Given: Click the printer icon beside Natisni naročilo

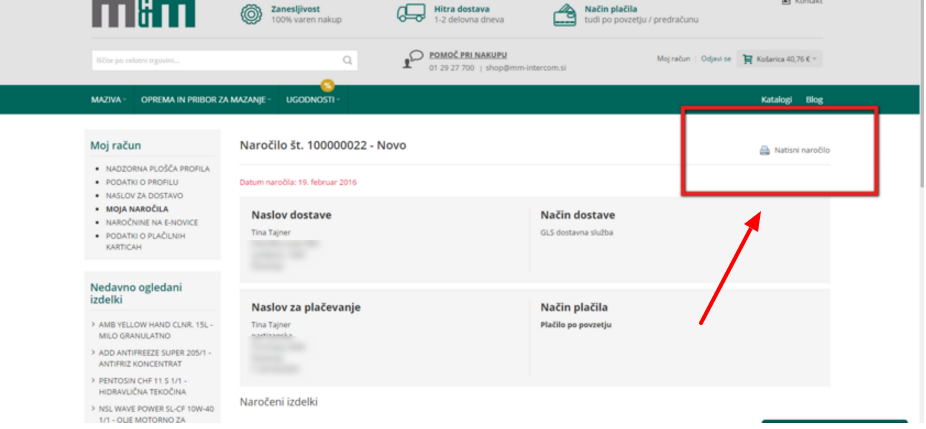Looking at the screenshot, I should coord(765,151).
